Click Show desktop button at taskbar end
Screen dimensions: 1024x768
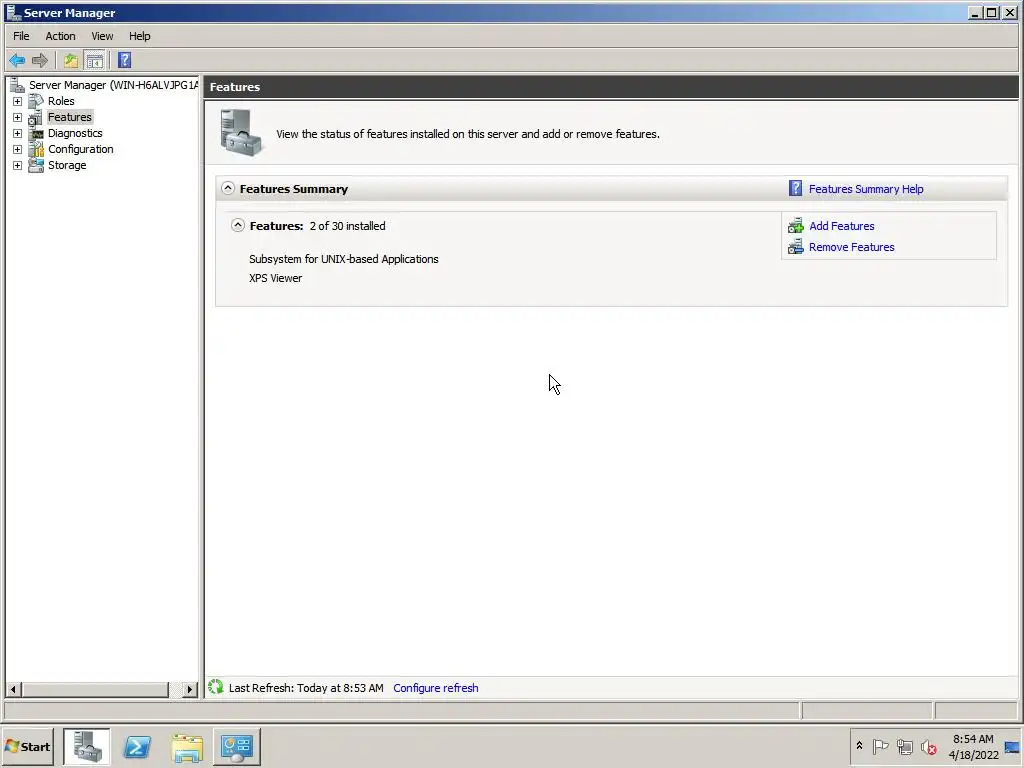(x=1013, y=746)
